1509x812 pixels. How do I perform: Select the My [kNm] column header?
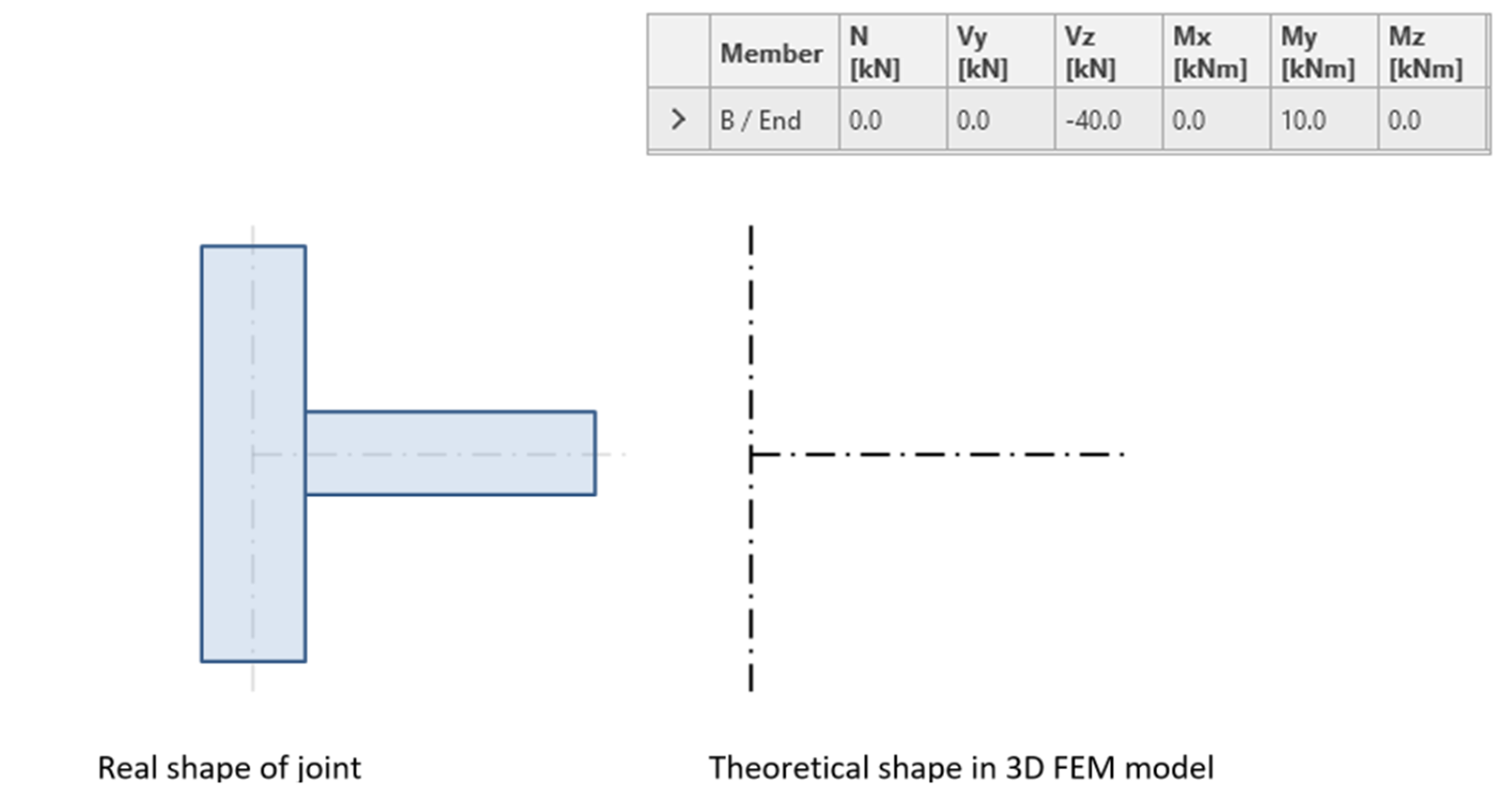tap(1323, 52)
